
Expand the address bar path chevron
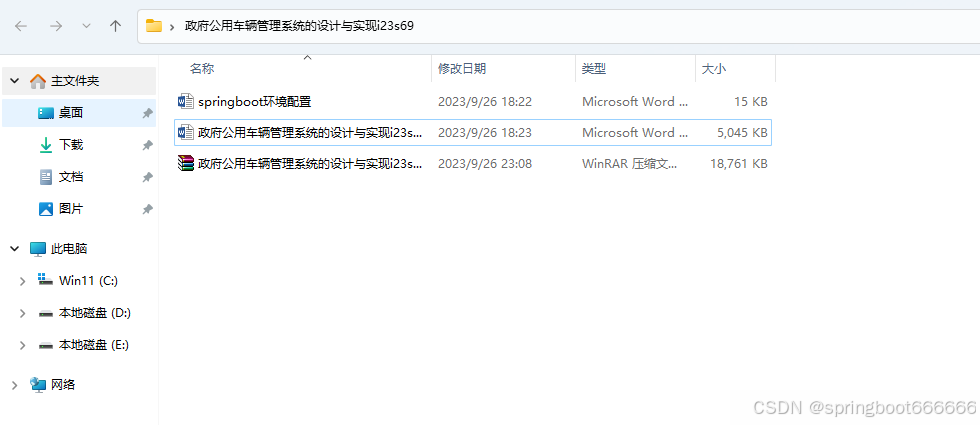[172, 26]
